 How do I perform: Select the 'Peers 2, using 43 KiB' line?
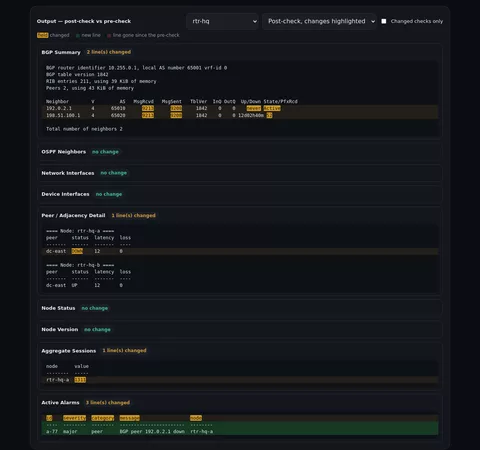90,88
